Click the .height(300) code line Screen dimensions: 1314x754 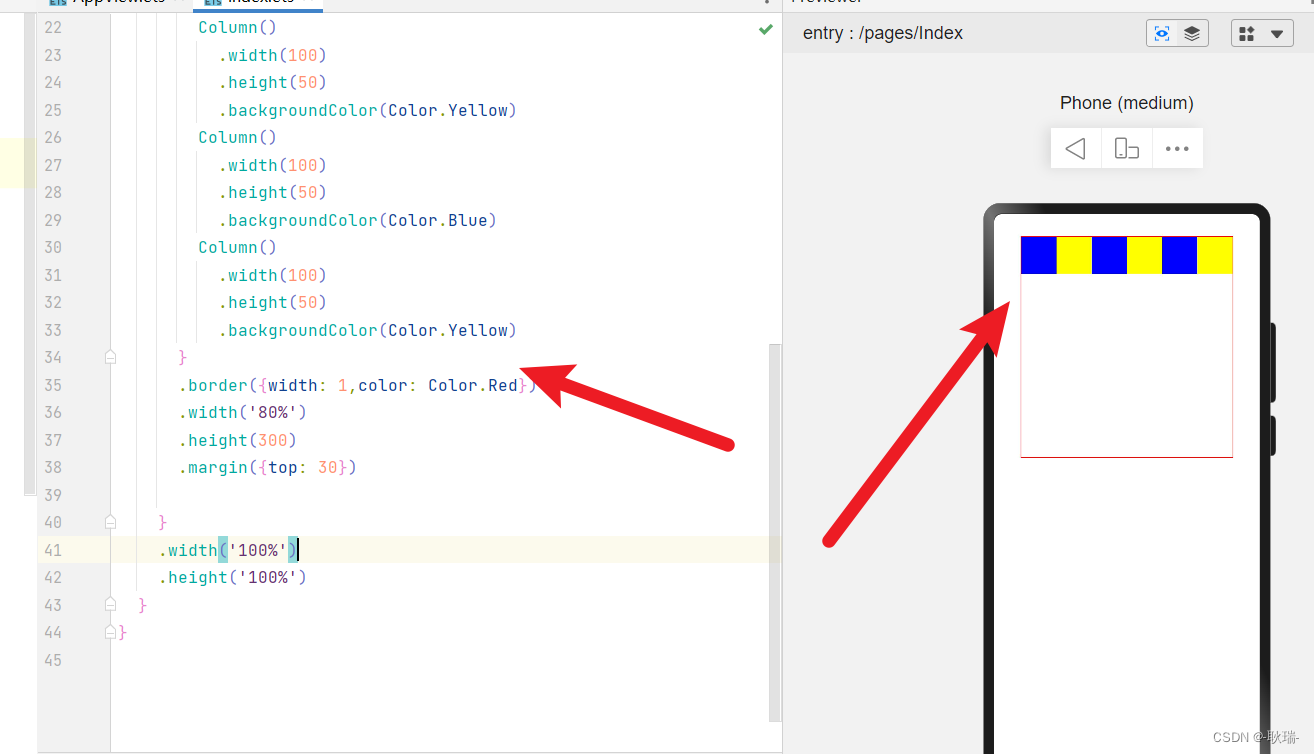[238, 440]
